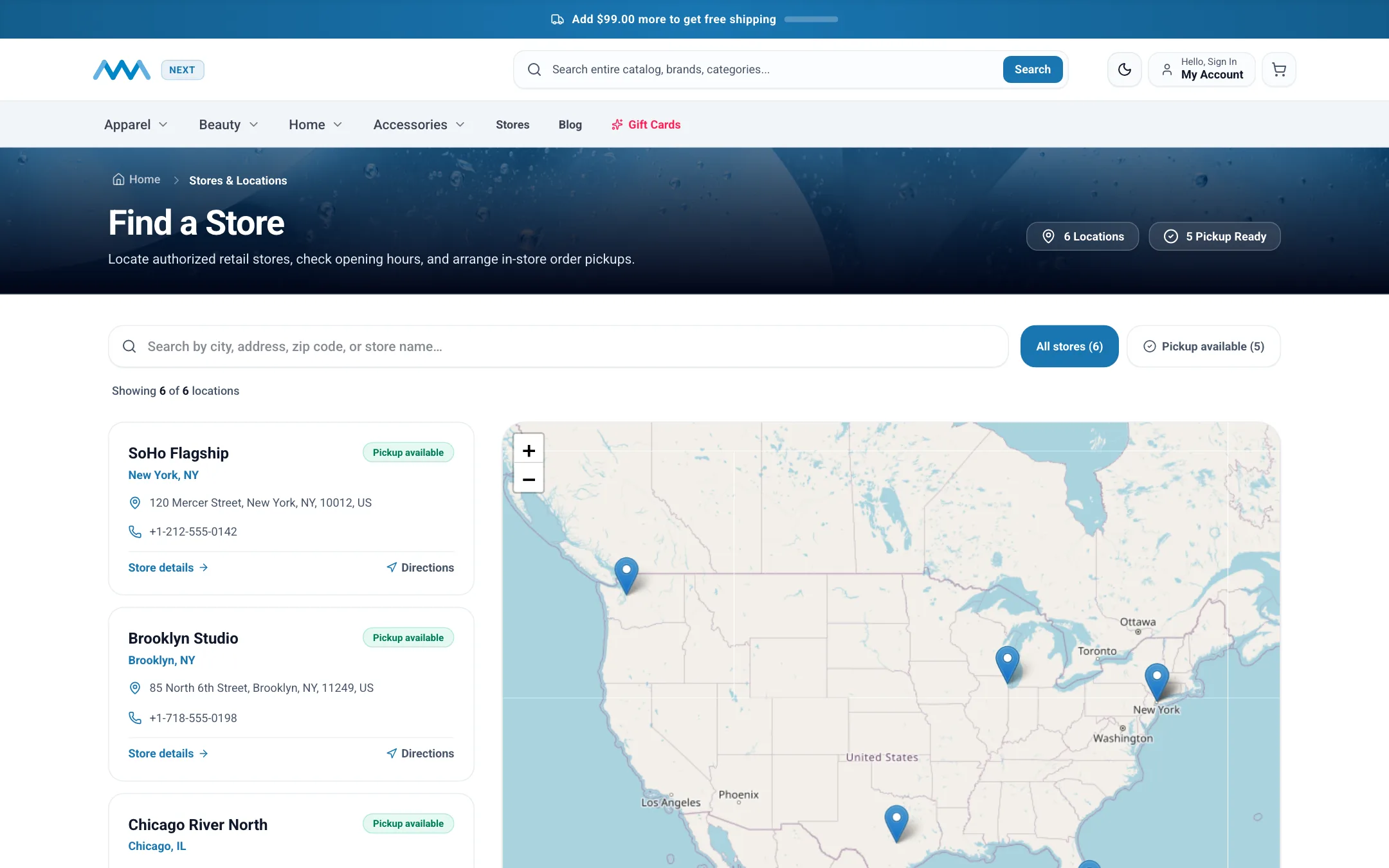The image size is (1389, 868).
Task: Open Brooklyn Studio store details
Action: click(168, 754)
